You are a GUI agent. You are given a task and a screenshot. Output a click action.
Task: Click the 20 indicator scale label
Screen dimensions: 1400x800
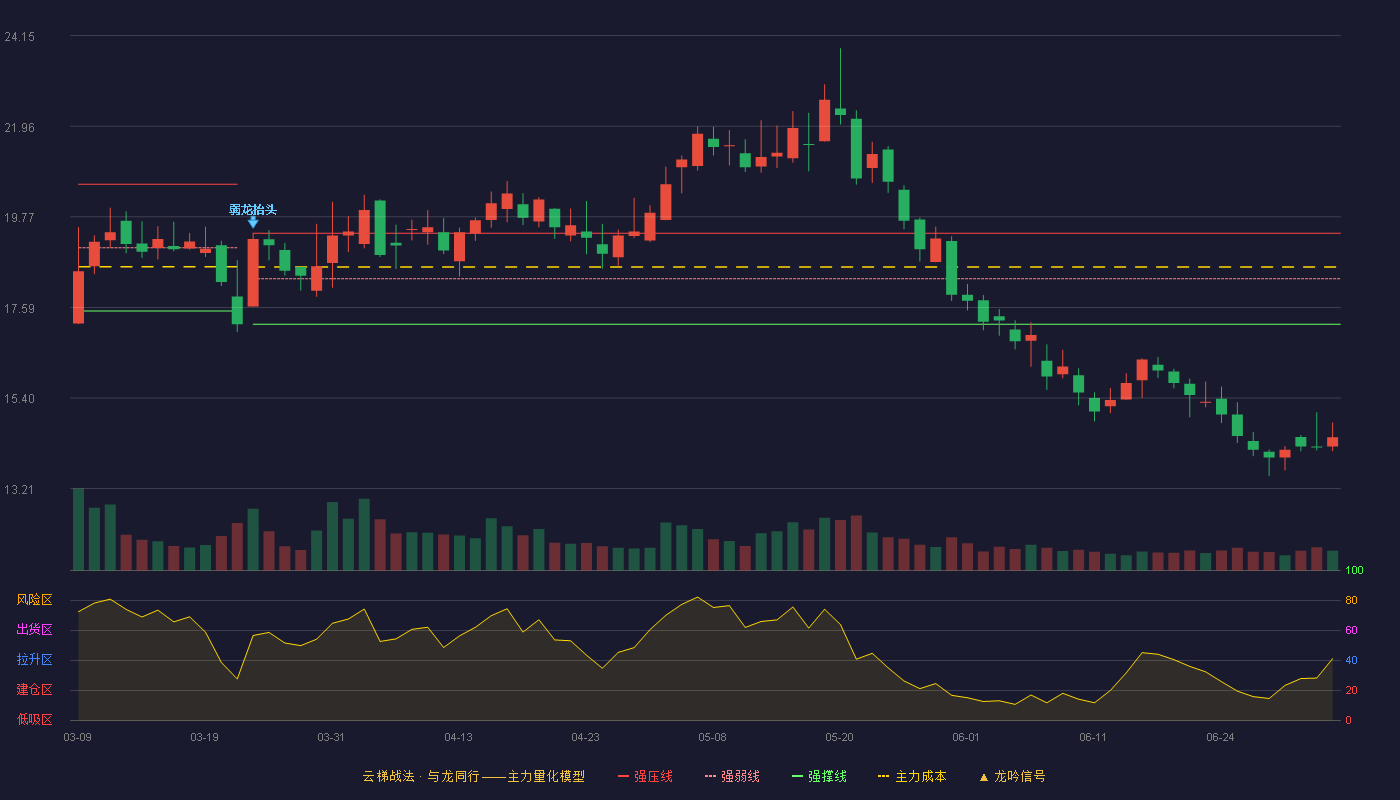pyautogui.click(x=1351, y=691)
